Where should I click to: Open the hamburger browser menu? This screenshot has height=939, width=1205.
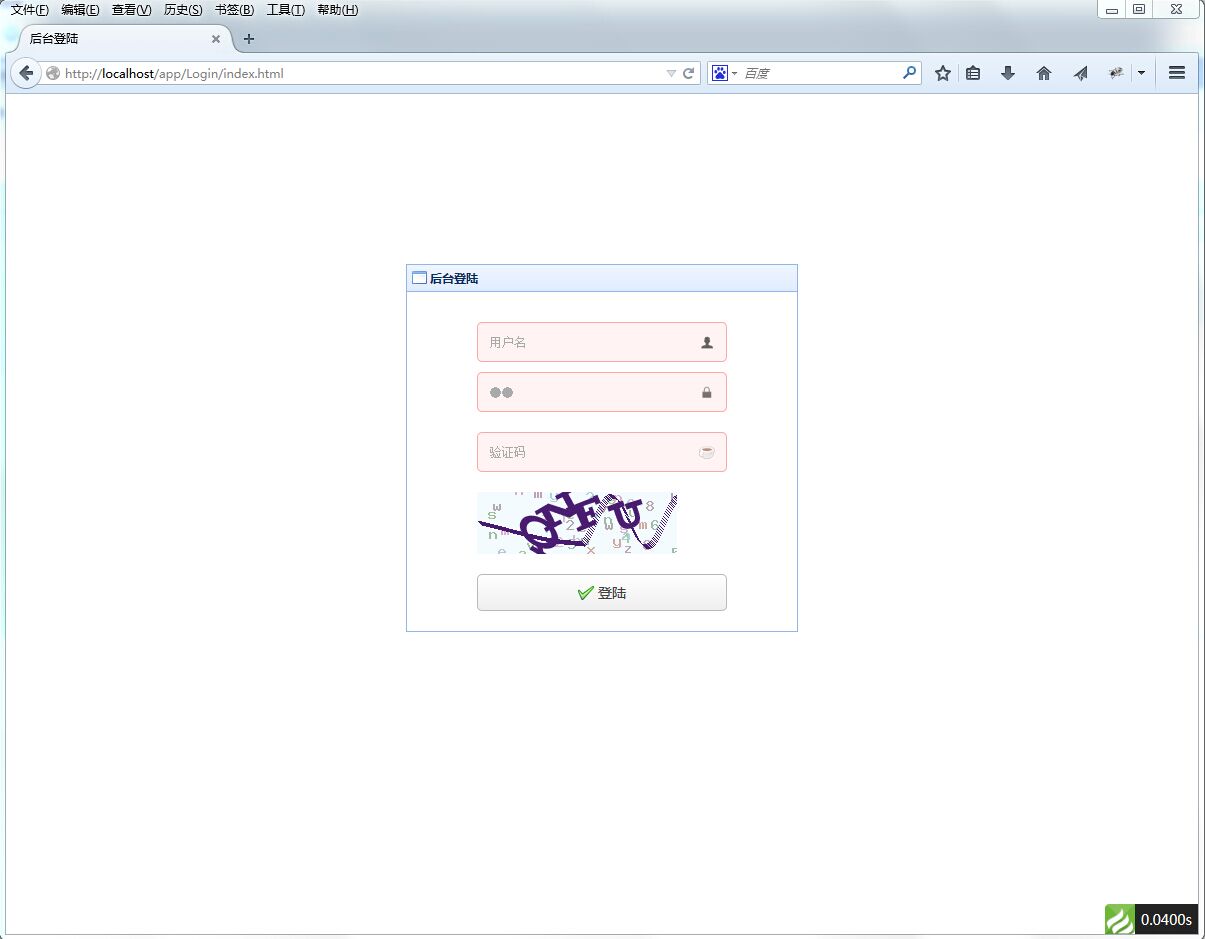pyautogui.click(x=1177, y=73)
